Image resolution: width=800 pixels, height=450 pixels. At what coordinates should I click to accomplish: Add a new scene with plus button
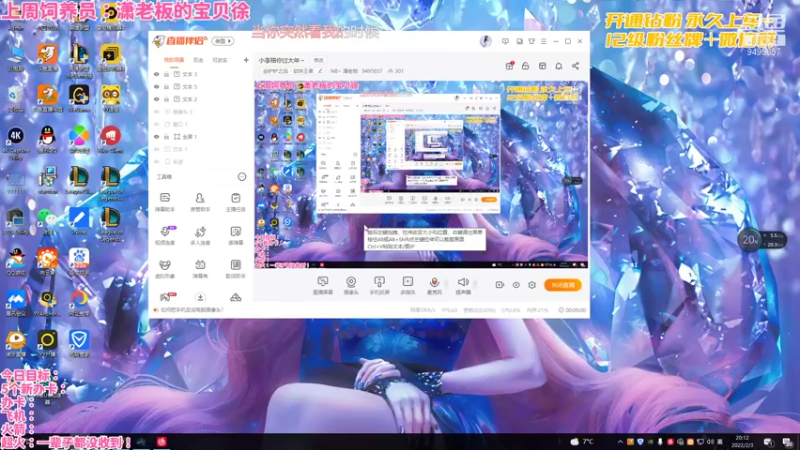[246, 60]
